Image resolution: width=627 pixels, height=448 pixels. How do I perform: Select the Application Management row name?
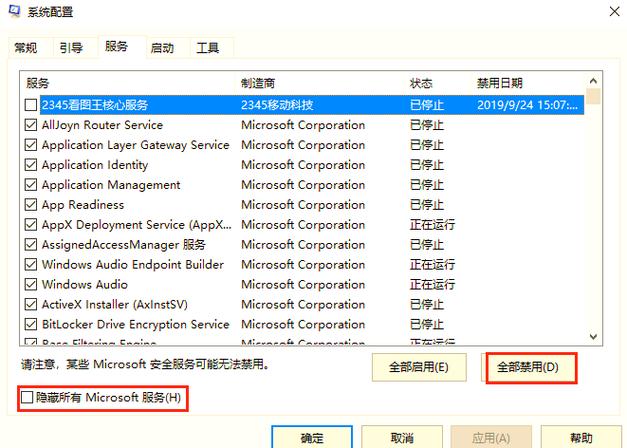coord(111,185)
